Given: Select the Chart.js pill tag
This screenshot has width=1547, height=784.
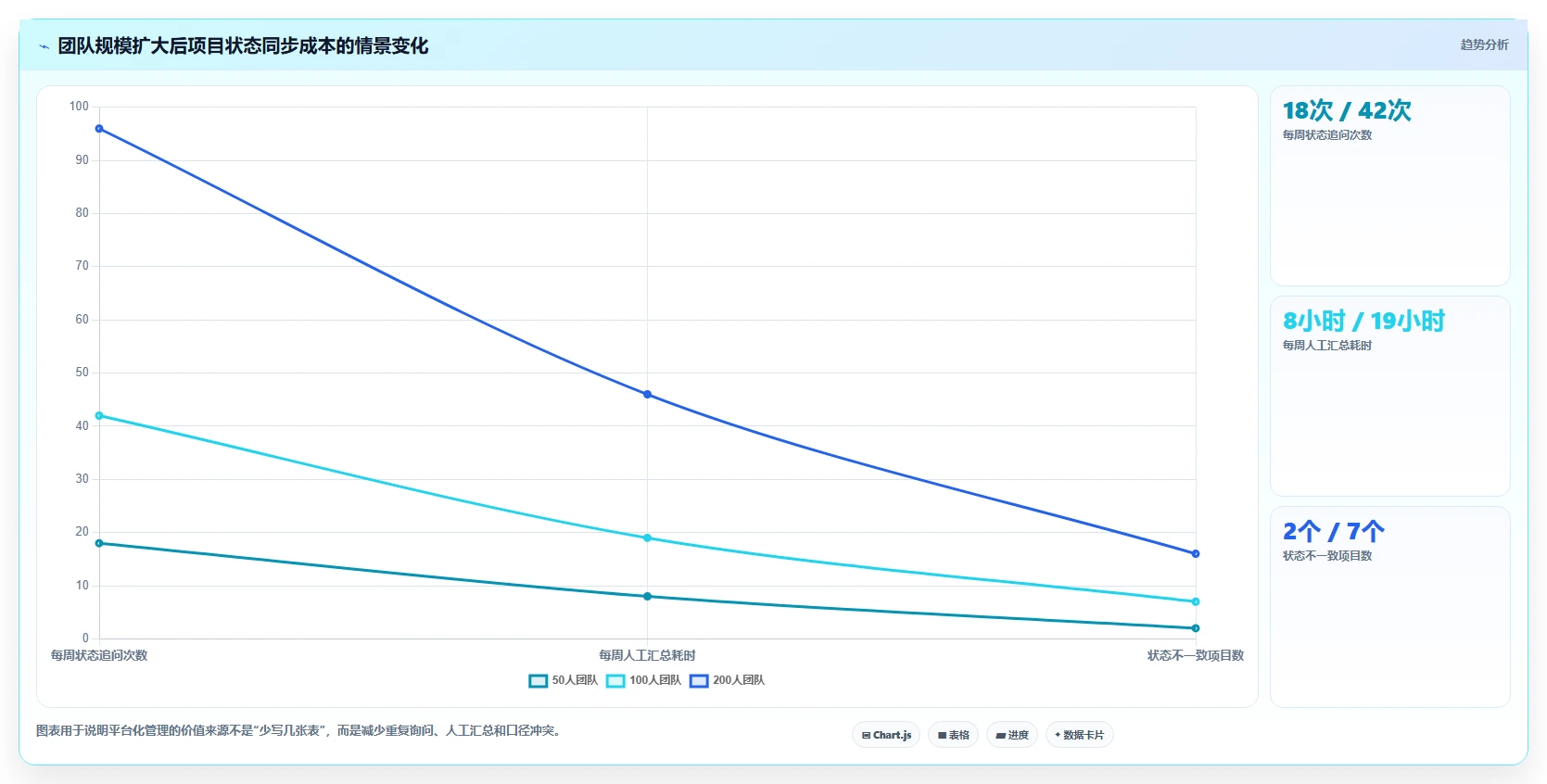Looking at the screenshot, I should click(886, 735).
